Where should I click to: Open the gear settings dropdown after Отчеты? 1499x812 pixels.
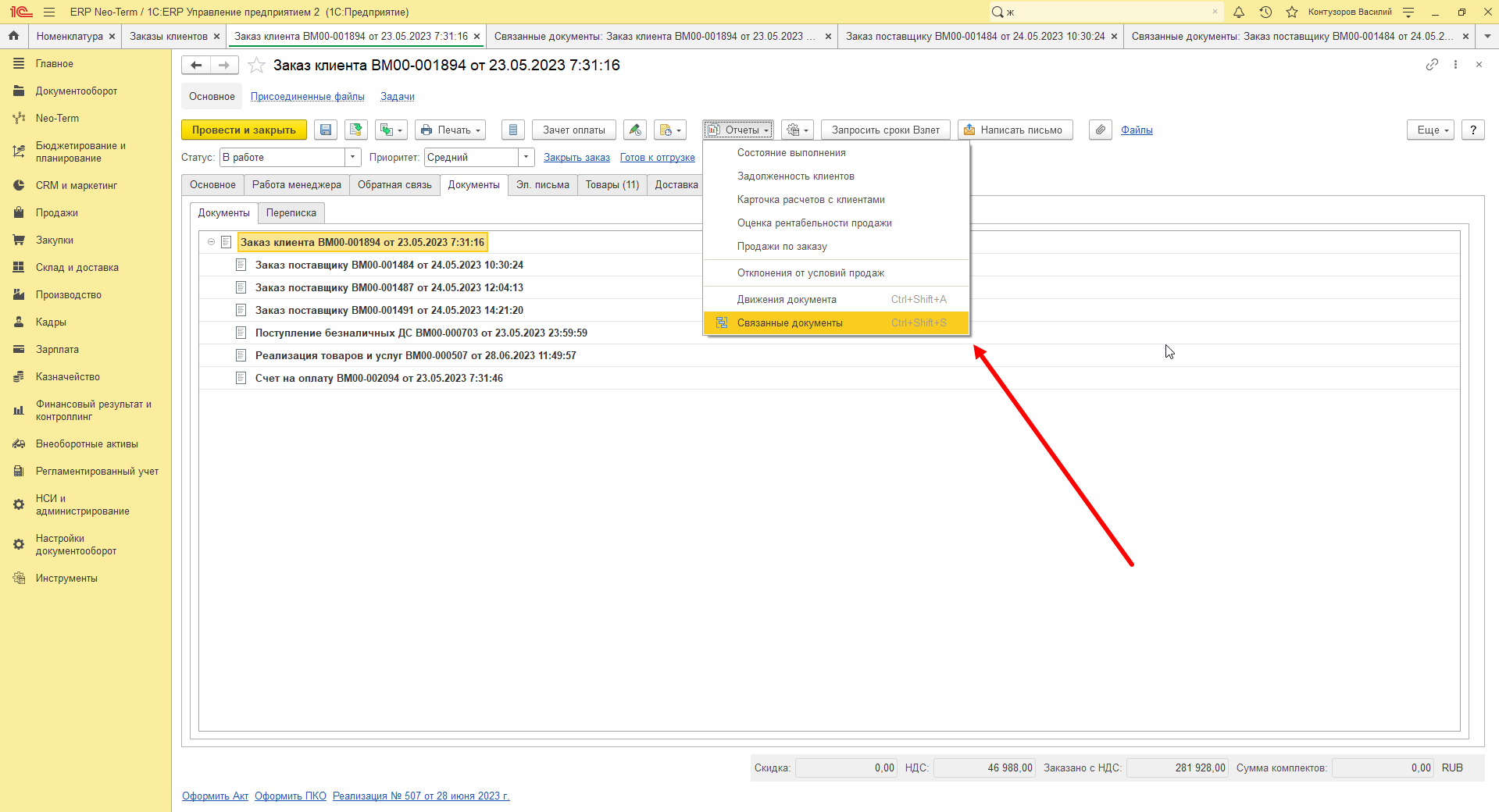coord(798,130)
